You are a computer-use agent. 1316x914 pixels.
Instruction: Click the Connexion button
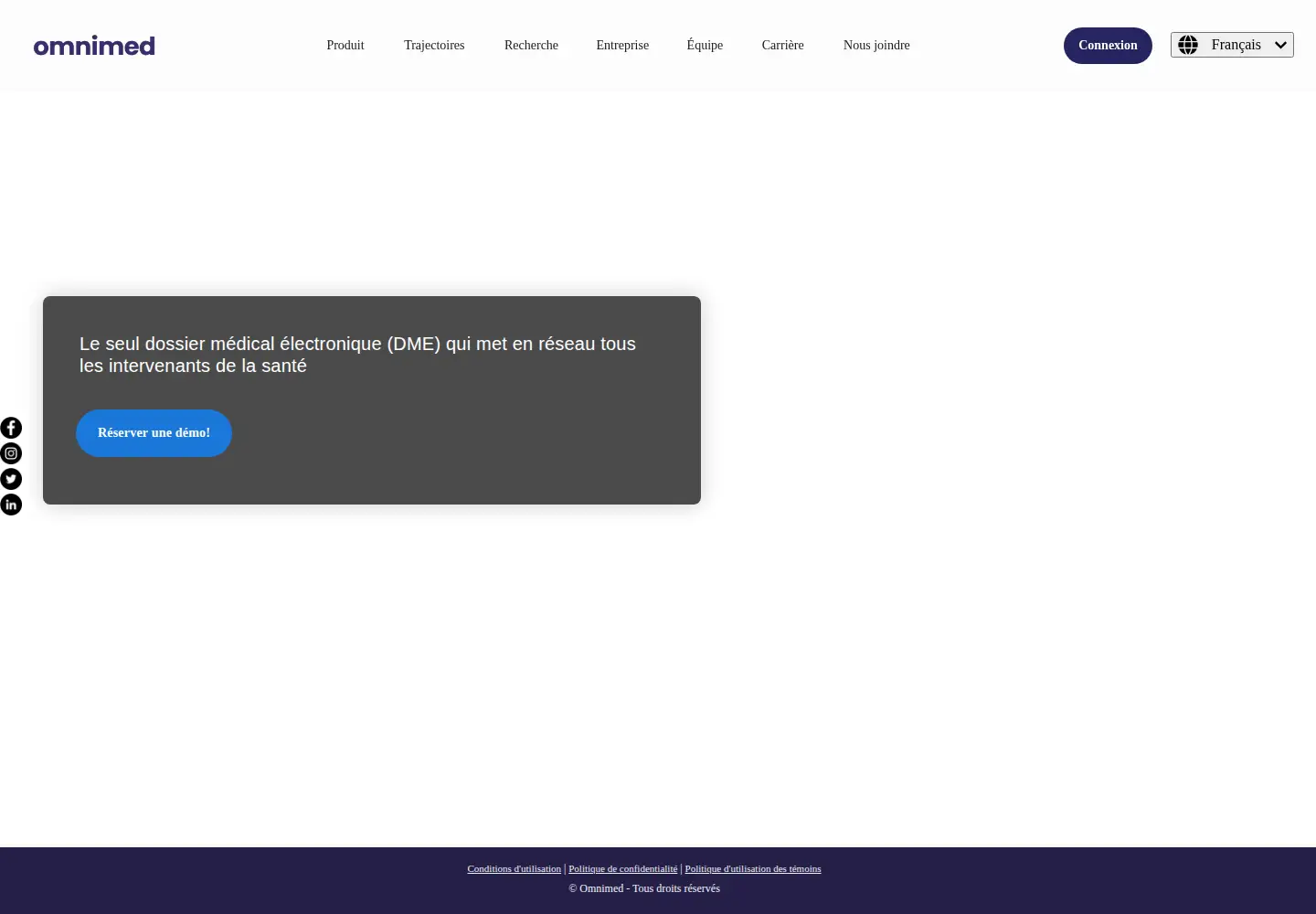(1108, 46)
